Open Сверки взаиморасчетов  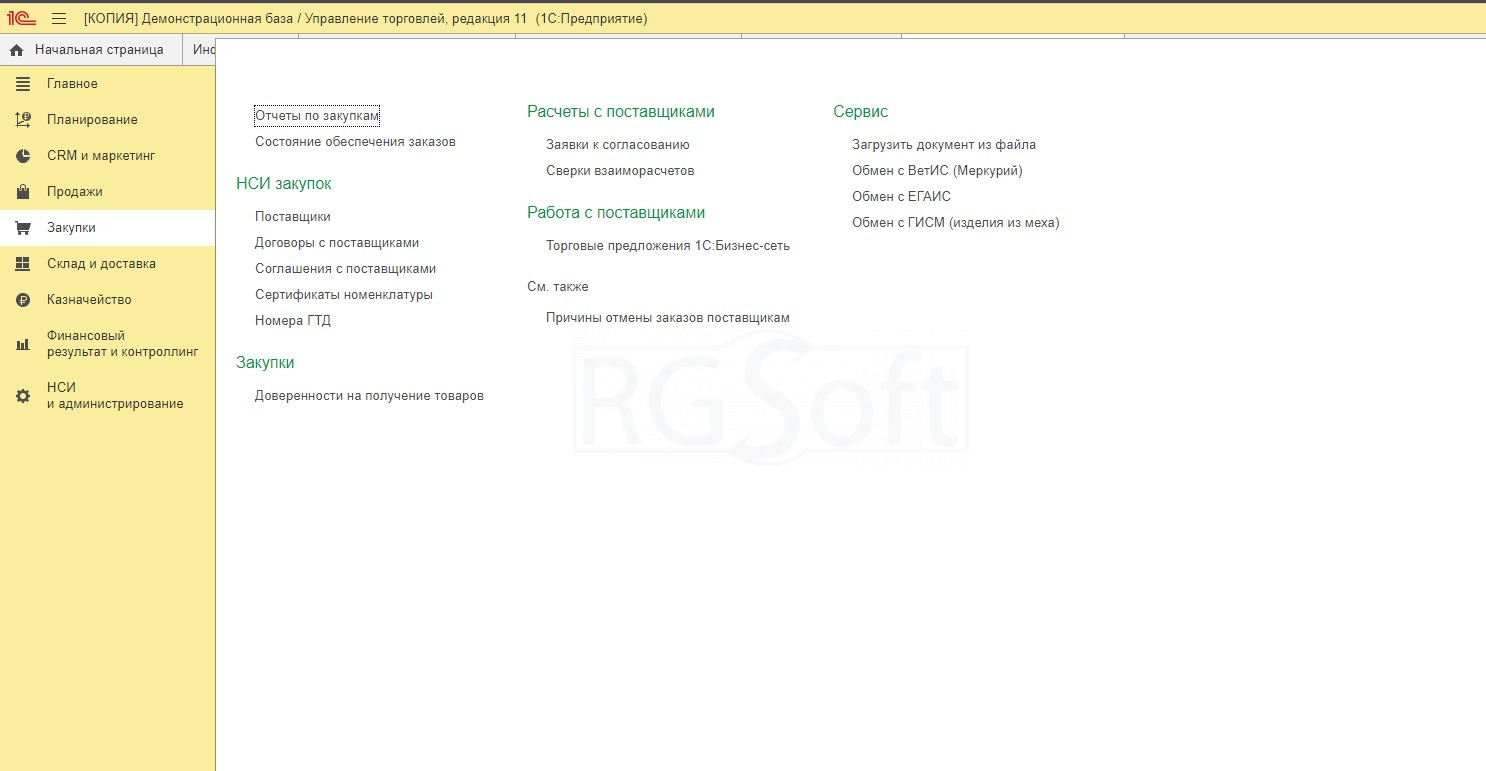620,171
